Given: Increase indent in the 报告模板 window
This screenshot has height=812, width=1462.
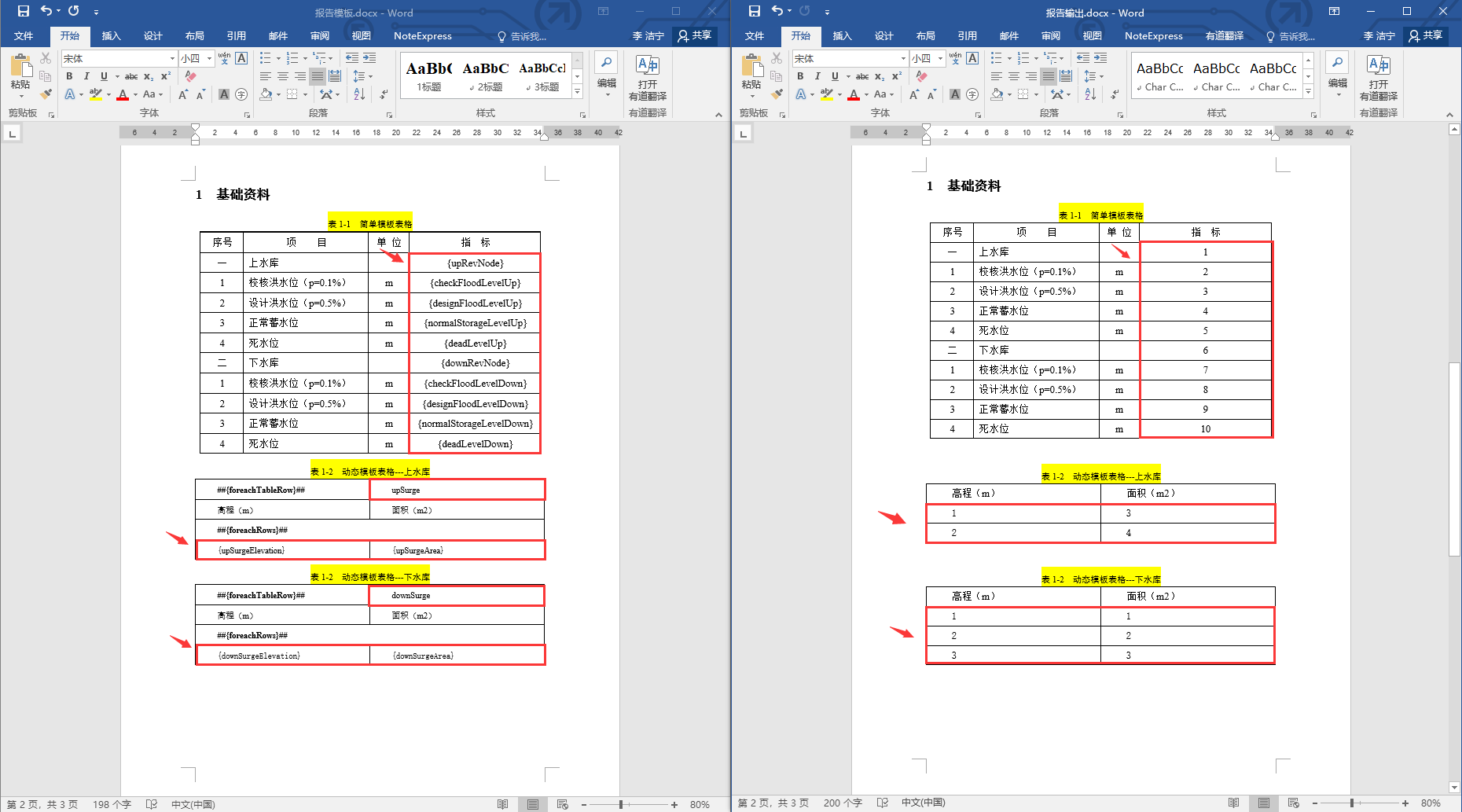Looking at the screenshot, I should tap(369, 58).
